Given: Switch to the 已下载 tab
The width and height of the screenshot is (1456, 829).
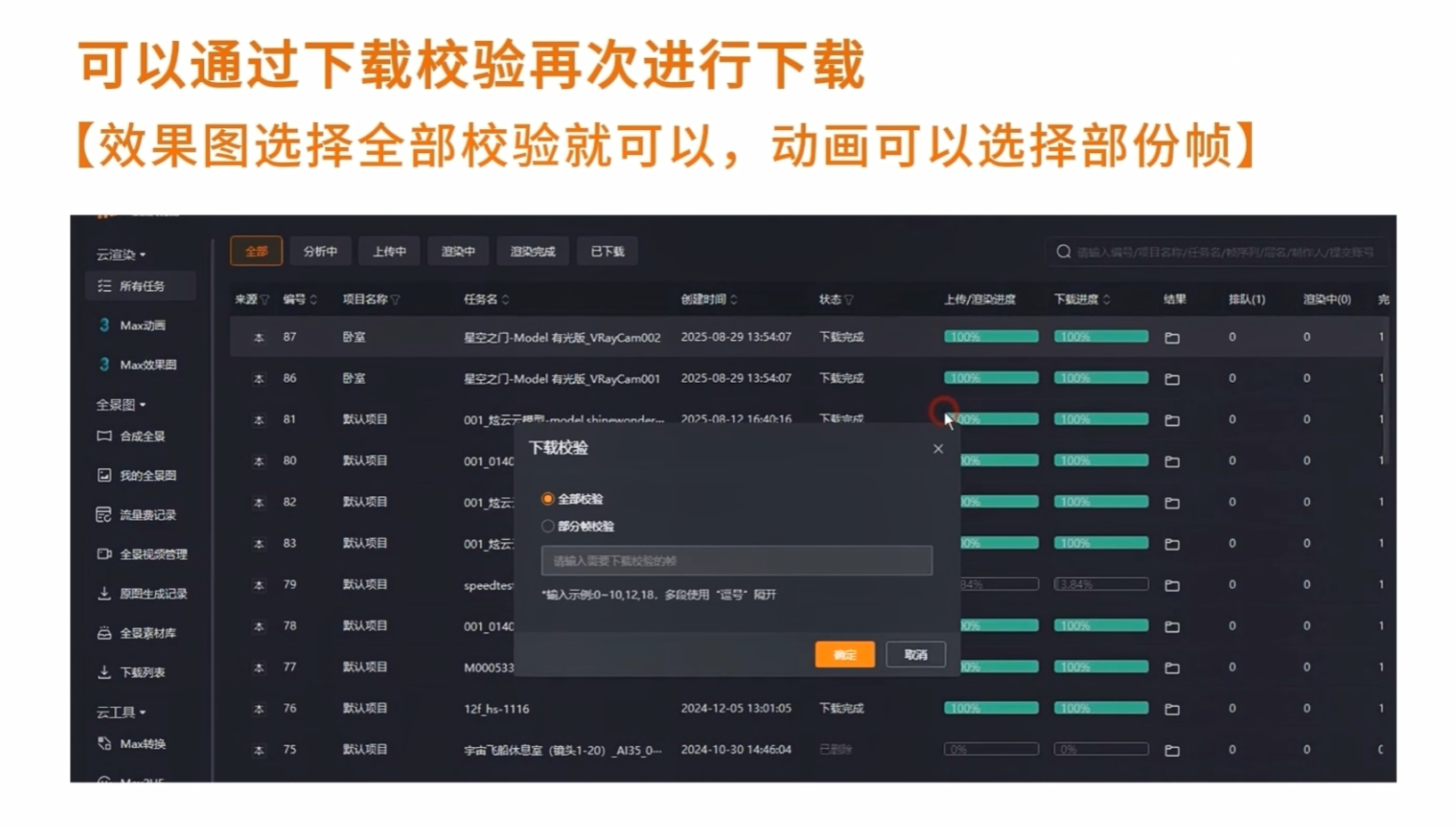Looking at the screenshot, I should [607, 252].
